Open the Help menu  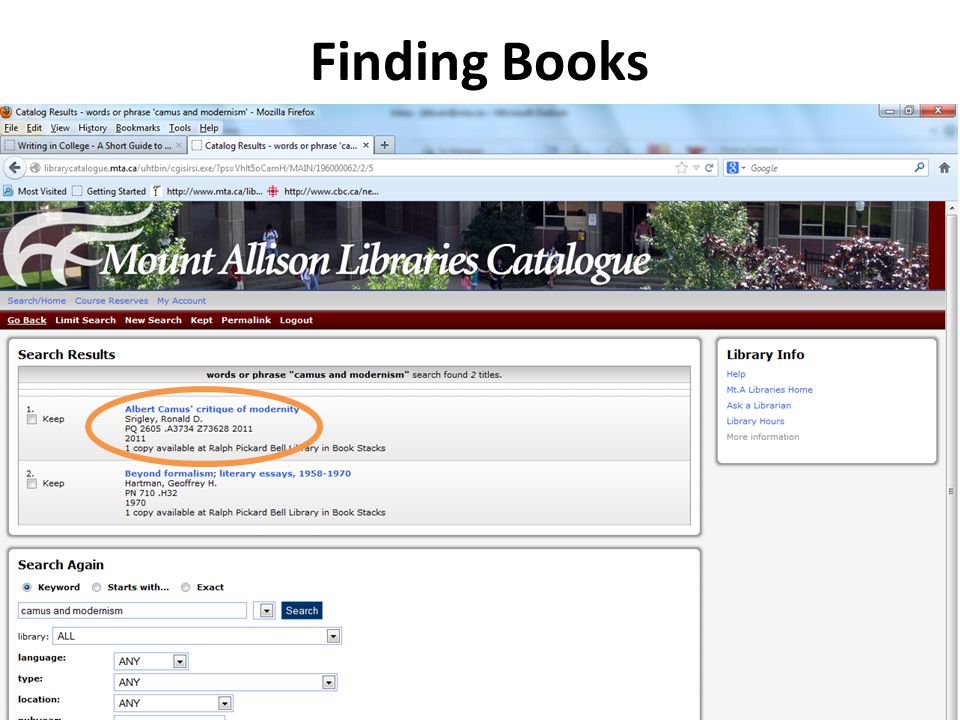209,128
